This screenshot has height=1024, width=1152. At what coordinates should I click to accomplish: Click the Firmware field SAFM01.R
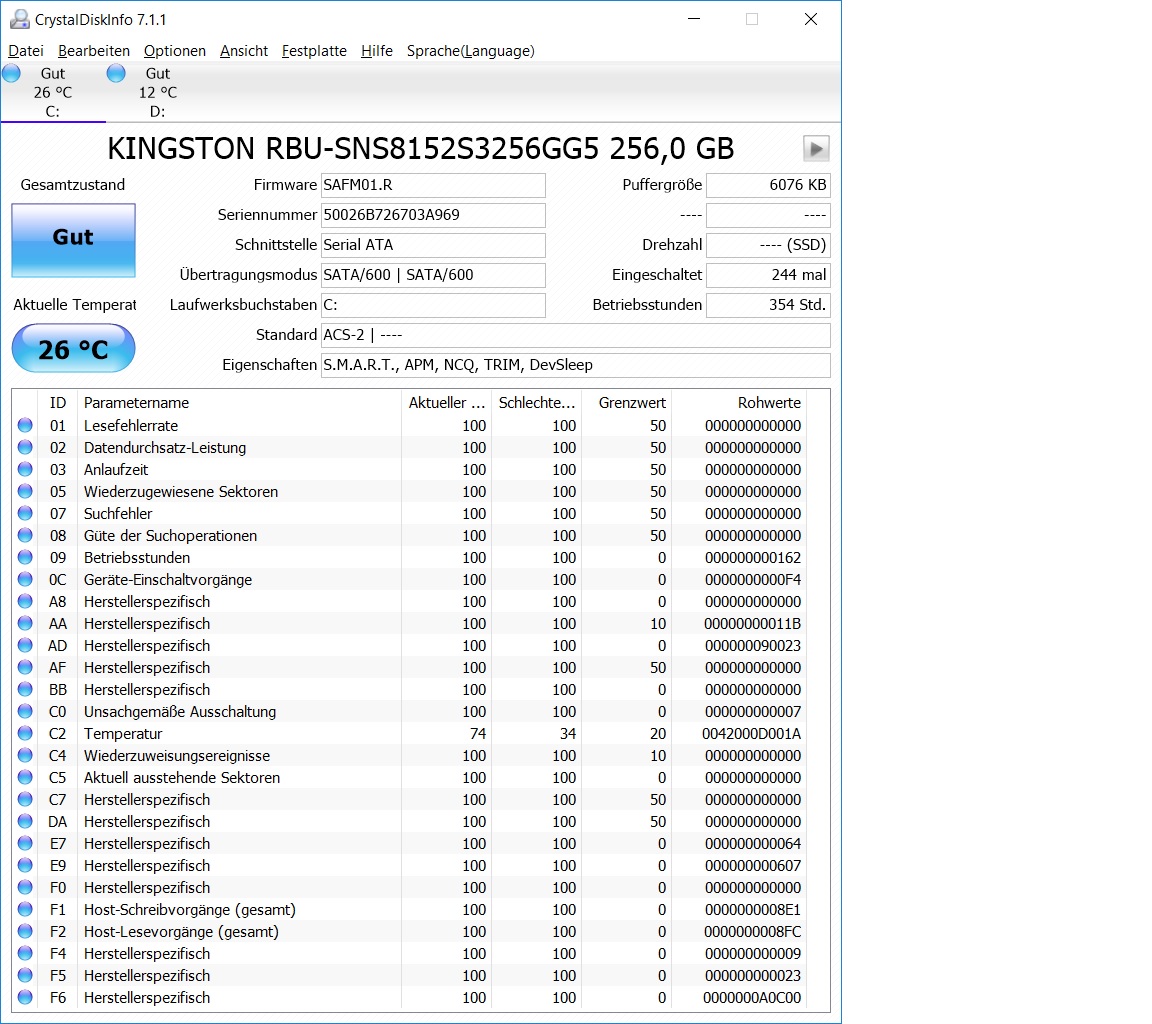[433, 185]
